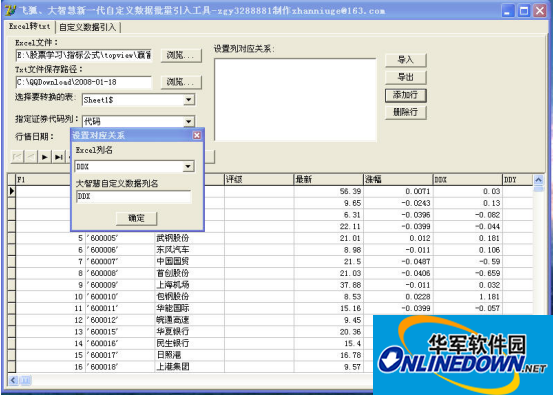Click 浏览 button beside Excel文件 path
553x395 pixels.
(x=181, y=55)
